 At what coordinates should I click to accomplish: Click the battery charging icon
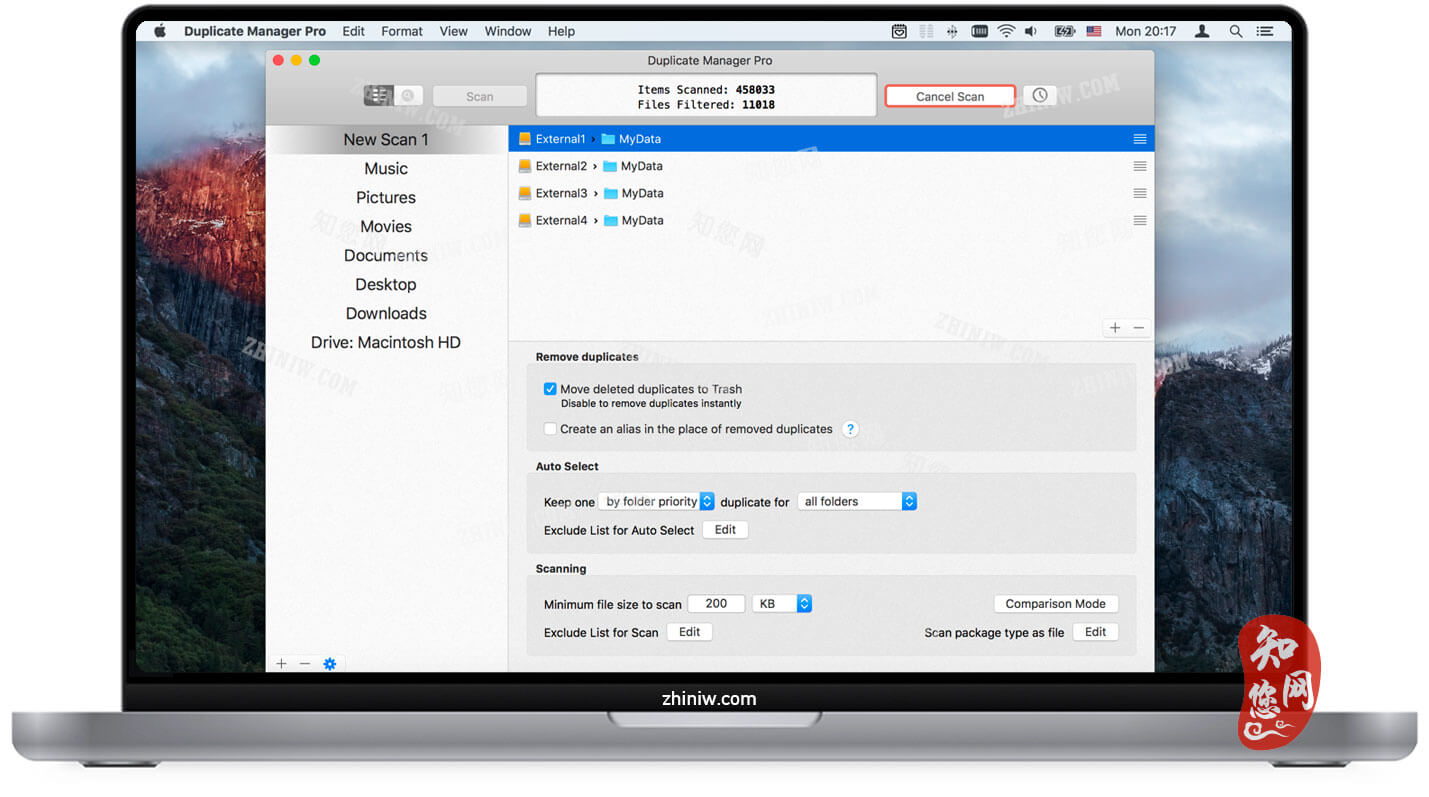point(1064,31)
